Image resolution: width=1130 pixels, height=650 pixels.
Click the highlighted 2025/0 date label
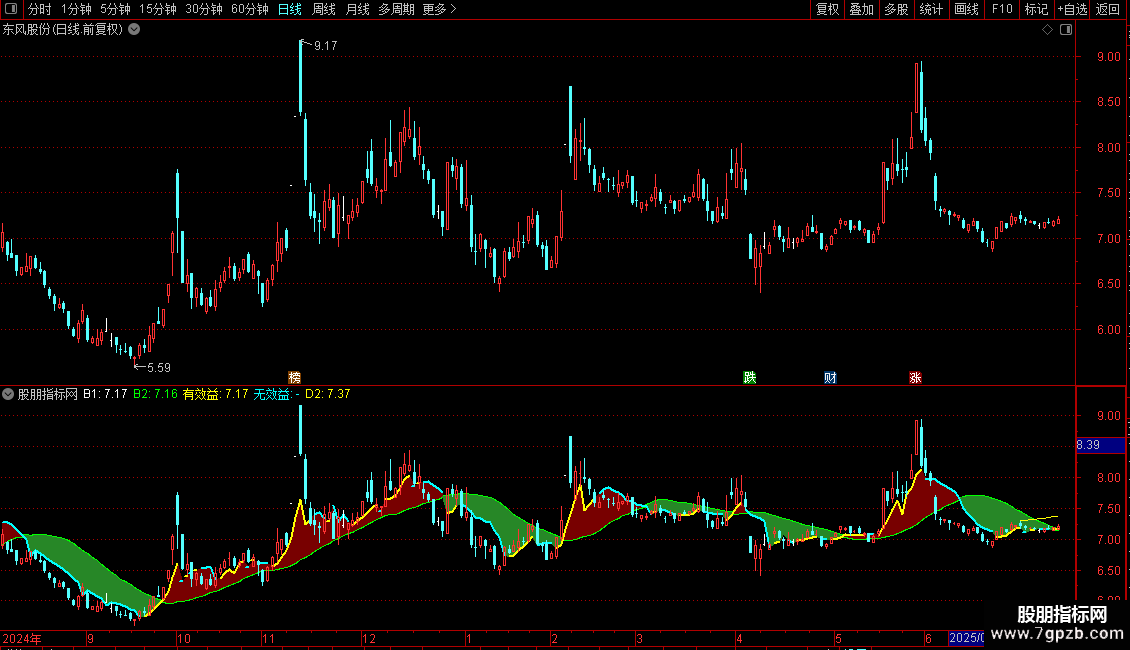(966, 638)
